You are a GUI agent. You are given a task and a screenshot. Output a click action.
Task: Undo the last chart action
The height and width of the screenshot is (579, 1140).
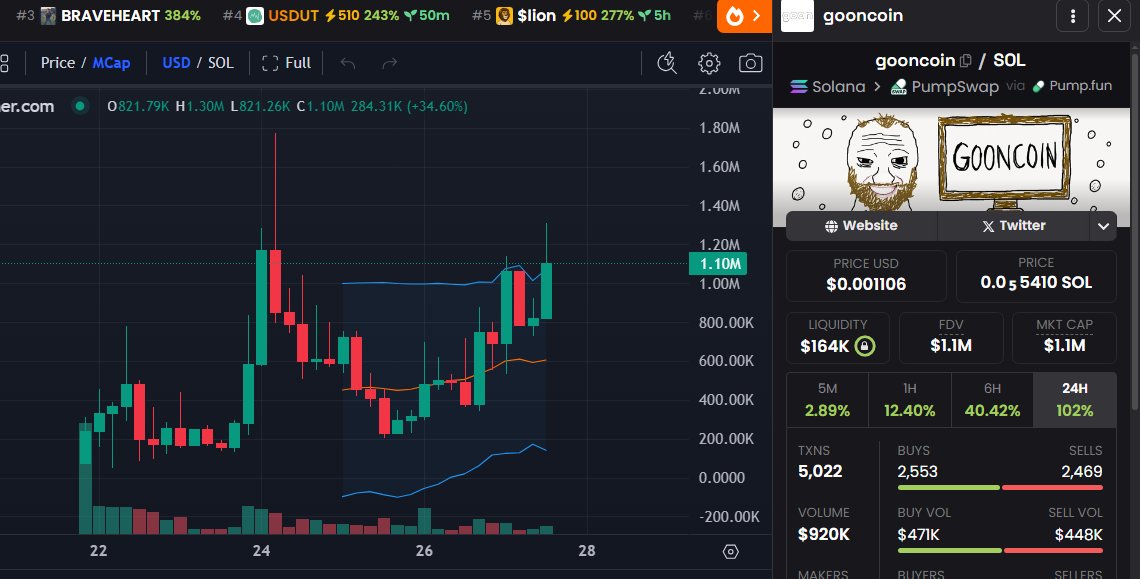point(348,63)
